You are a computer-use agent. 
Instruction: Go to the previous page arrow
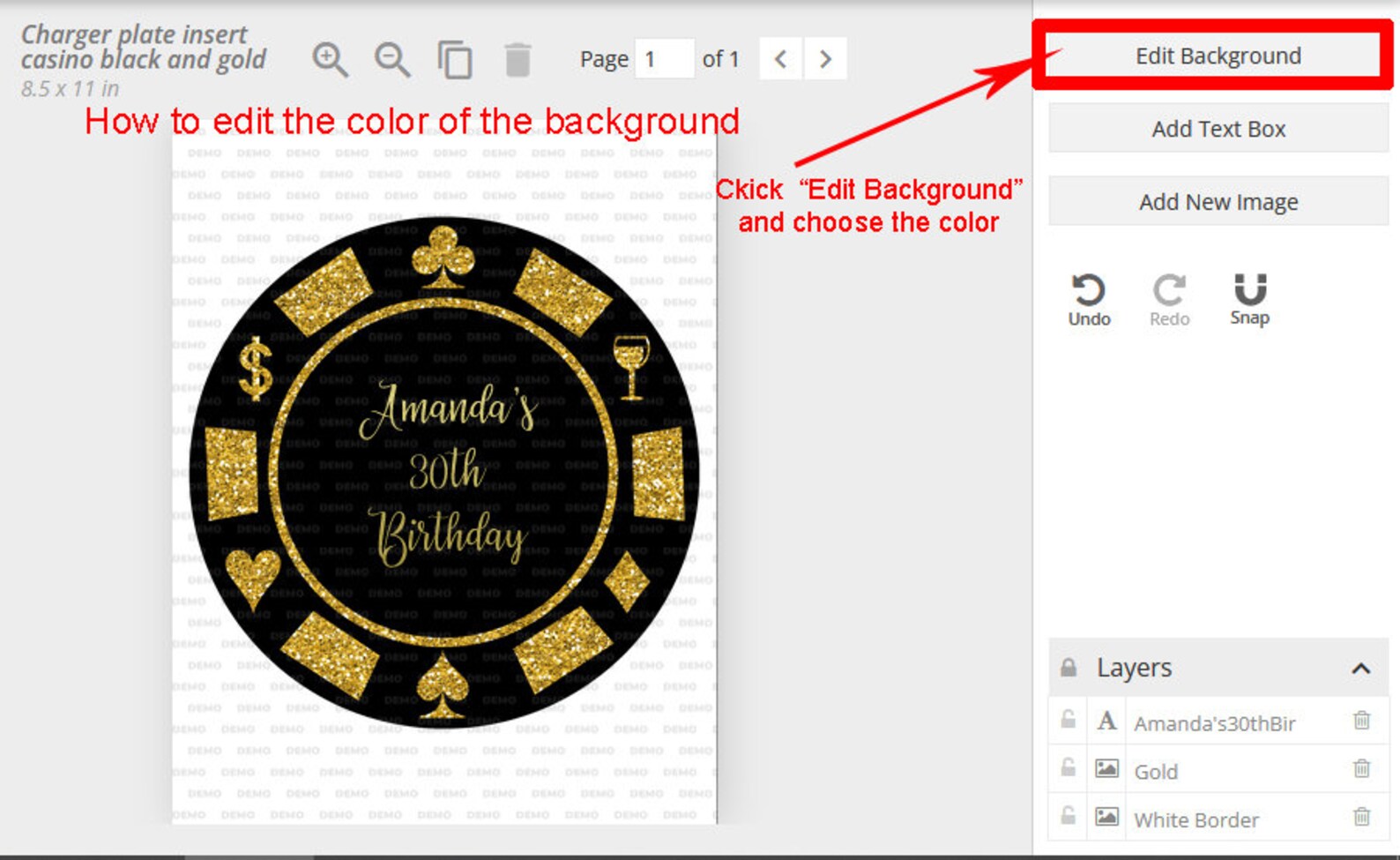tap(780, 59)
